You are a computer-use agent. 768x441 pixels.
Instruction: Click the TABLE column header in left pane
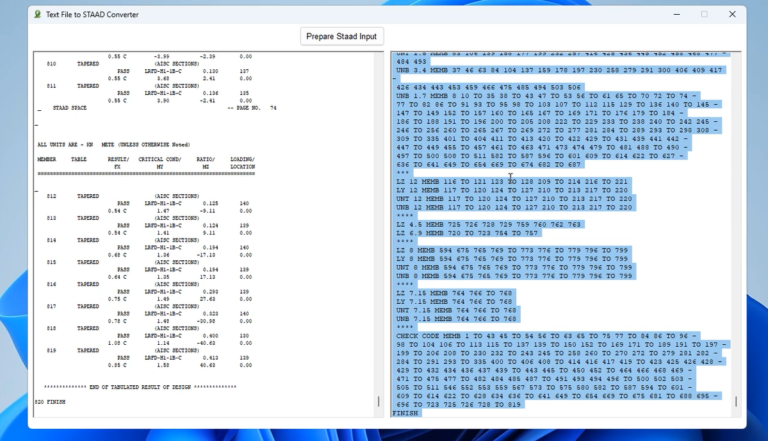[78, 159]
